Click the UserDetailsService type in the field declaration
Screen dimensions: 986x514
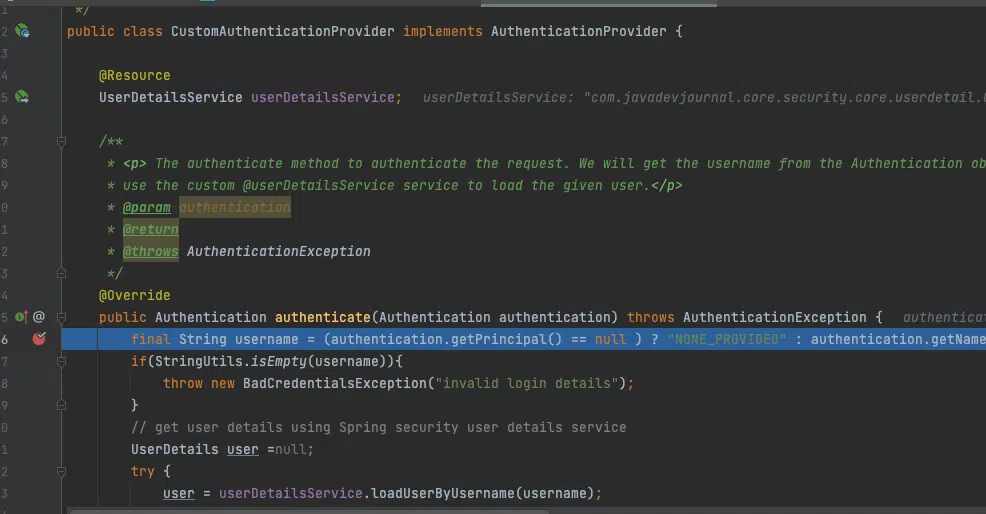coord(170,98)
